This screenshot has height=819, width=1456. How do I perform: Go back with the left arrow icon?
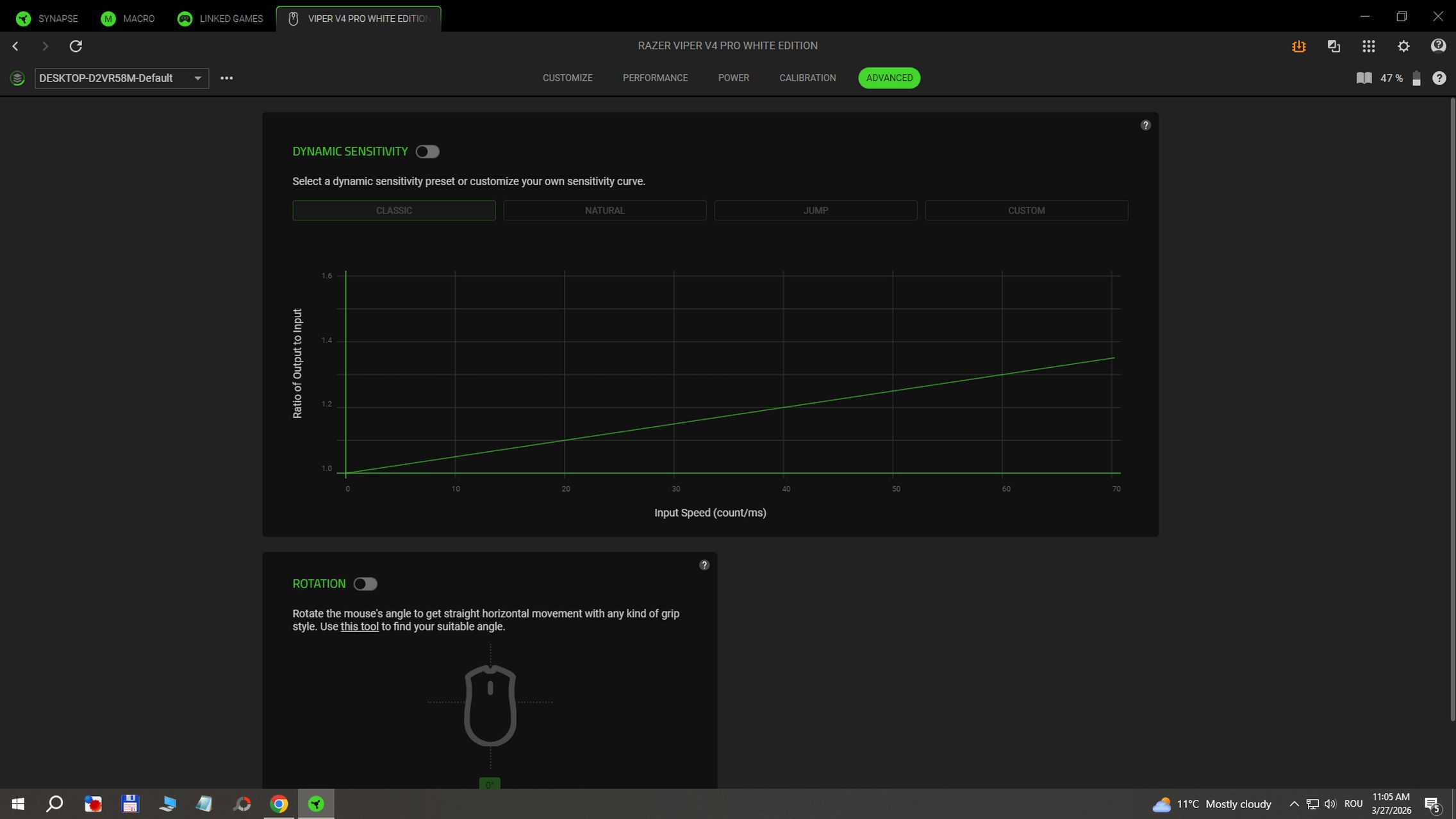click(15, 46)
